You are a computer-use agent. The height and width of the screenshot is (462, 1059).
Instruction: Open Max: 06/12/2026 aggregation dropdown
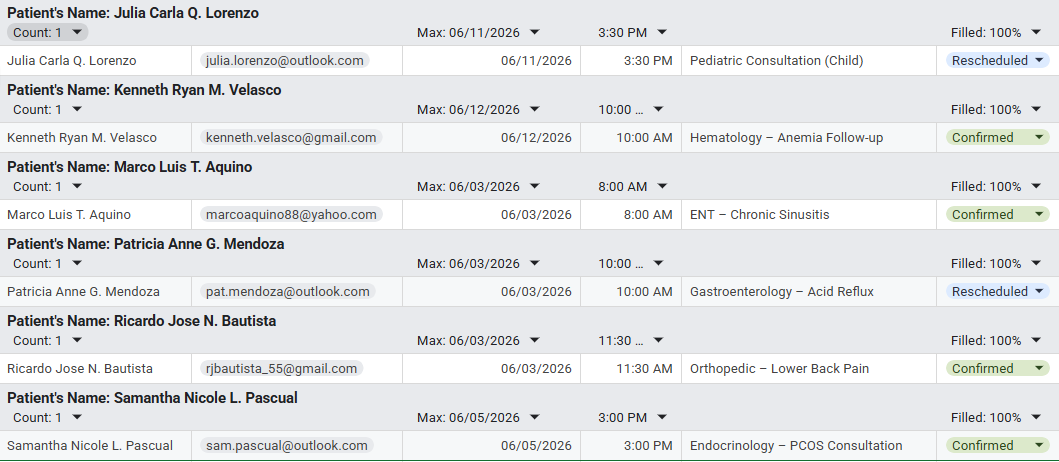478,109
